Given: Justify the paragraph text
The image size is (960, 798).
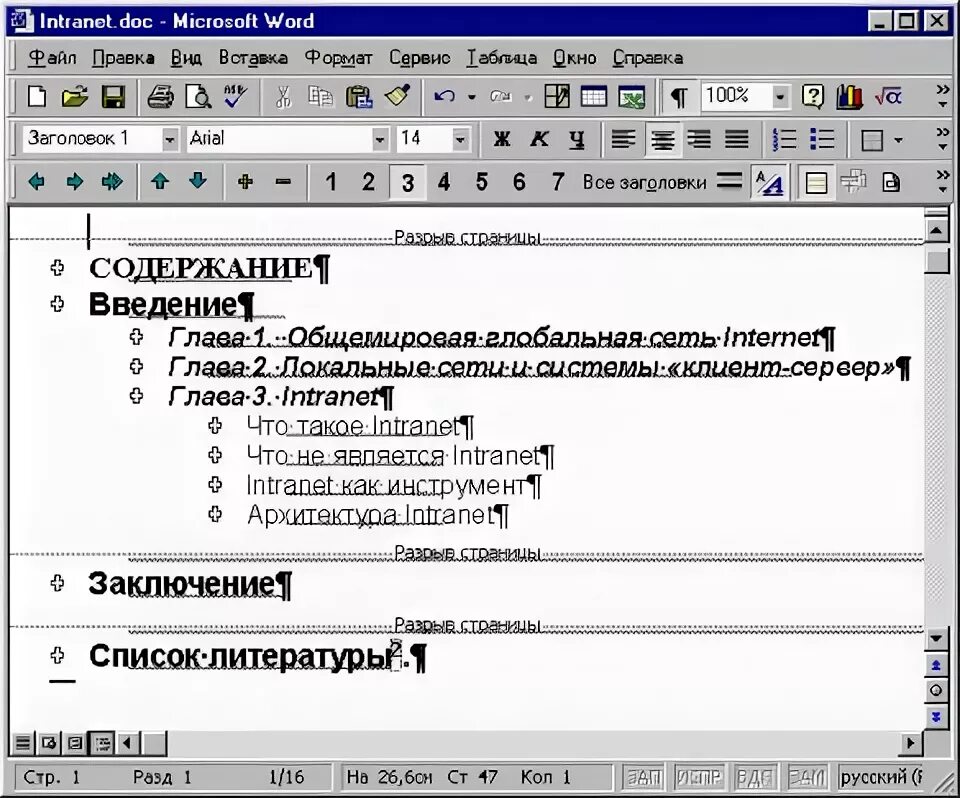Looking at the screenshot, I should (737, 140).
